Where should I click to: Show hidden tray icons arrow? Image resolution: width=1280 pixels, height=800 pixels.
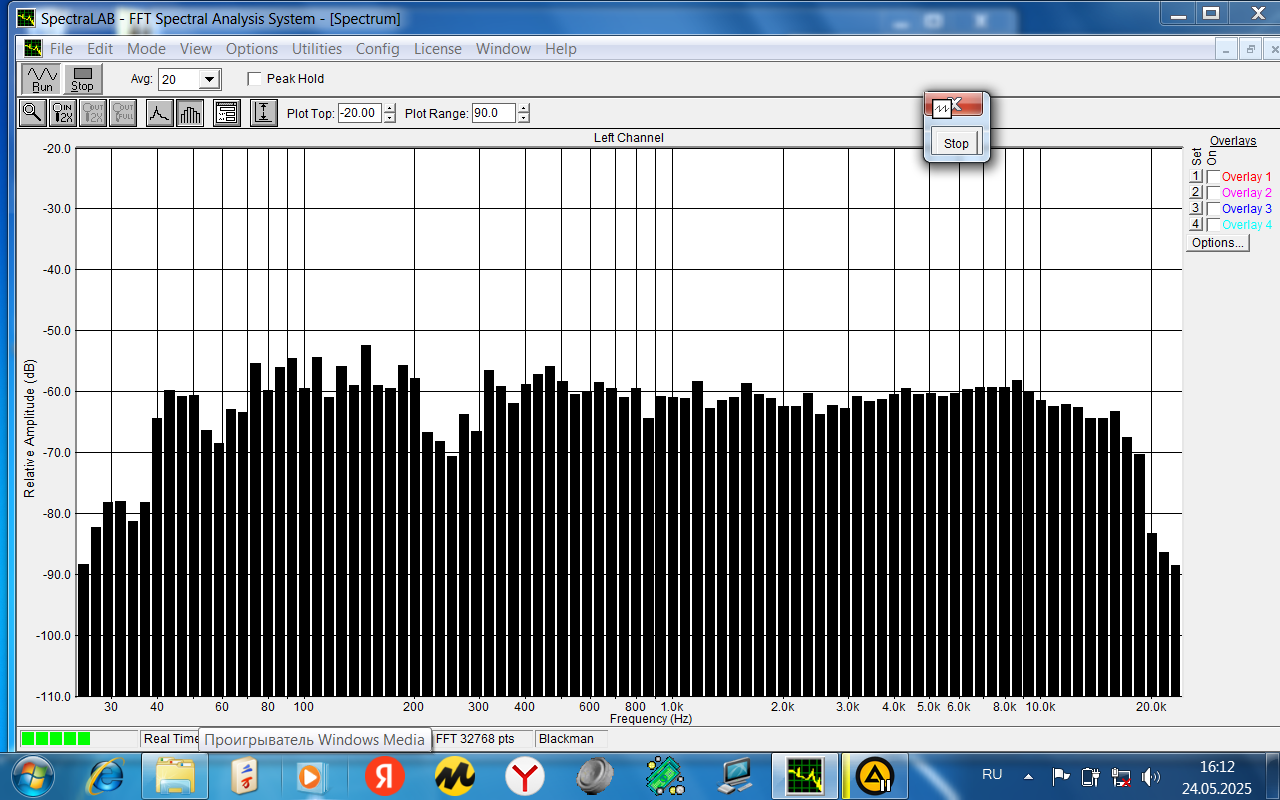click(1028, 776)
